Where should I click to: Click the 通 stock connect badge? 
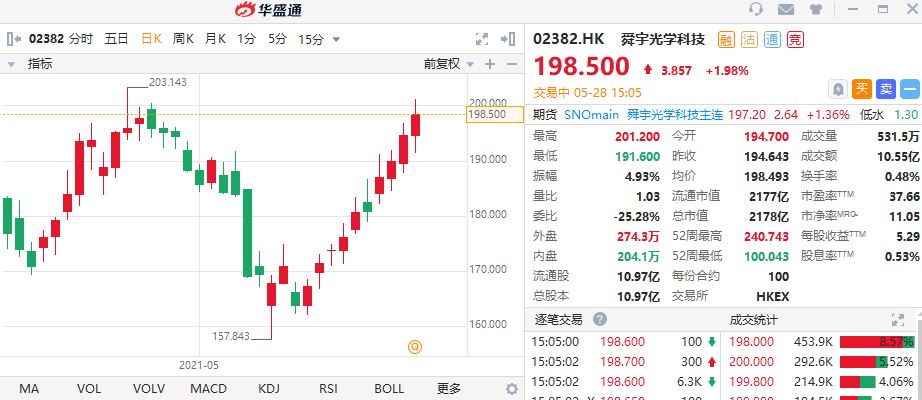point(772,39)
